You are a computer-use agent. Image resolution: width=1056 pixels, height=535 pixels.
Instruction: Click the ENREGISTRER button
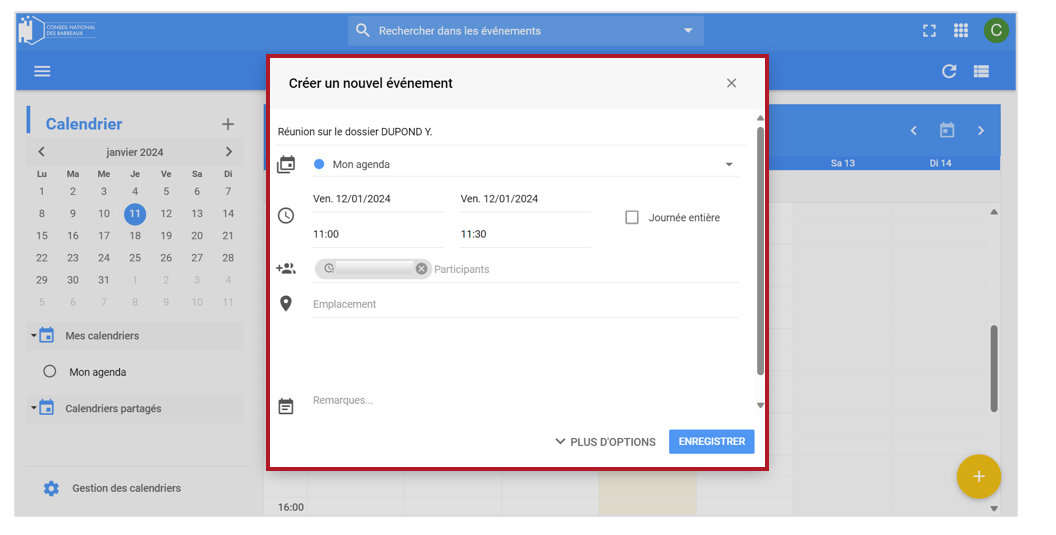pos(711,441)
